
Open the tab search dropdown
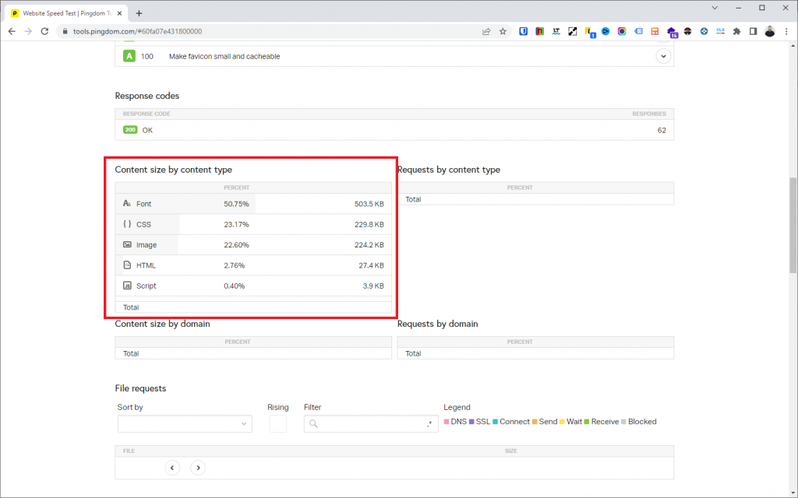pyautogui.click(x=715, y=8)
